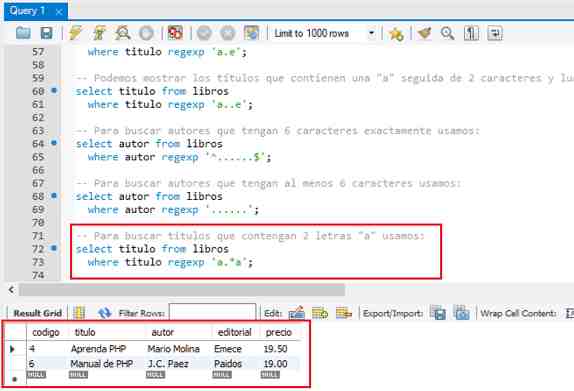Click the comment on line 71

point(250,236)
